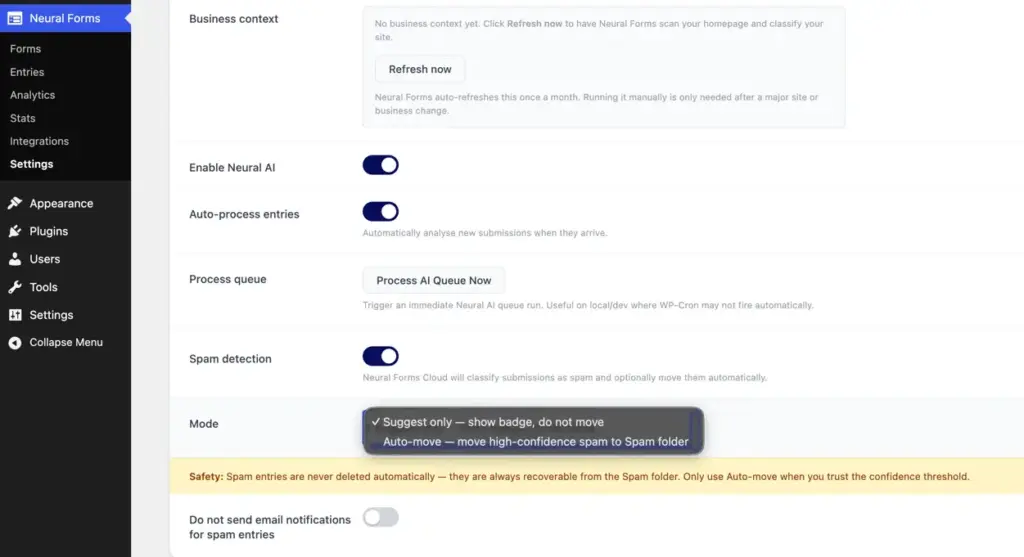This screenshot has width=1024, height=557.
Task: Open the Stats submenu page
Action: point(22,118)
